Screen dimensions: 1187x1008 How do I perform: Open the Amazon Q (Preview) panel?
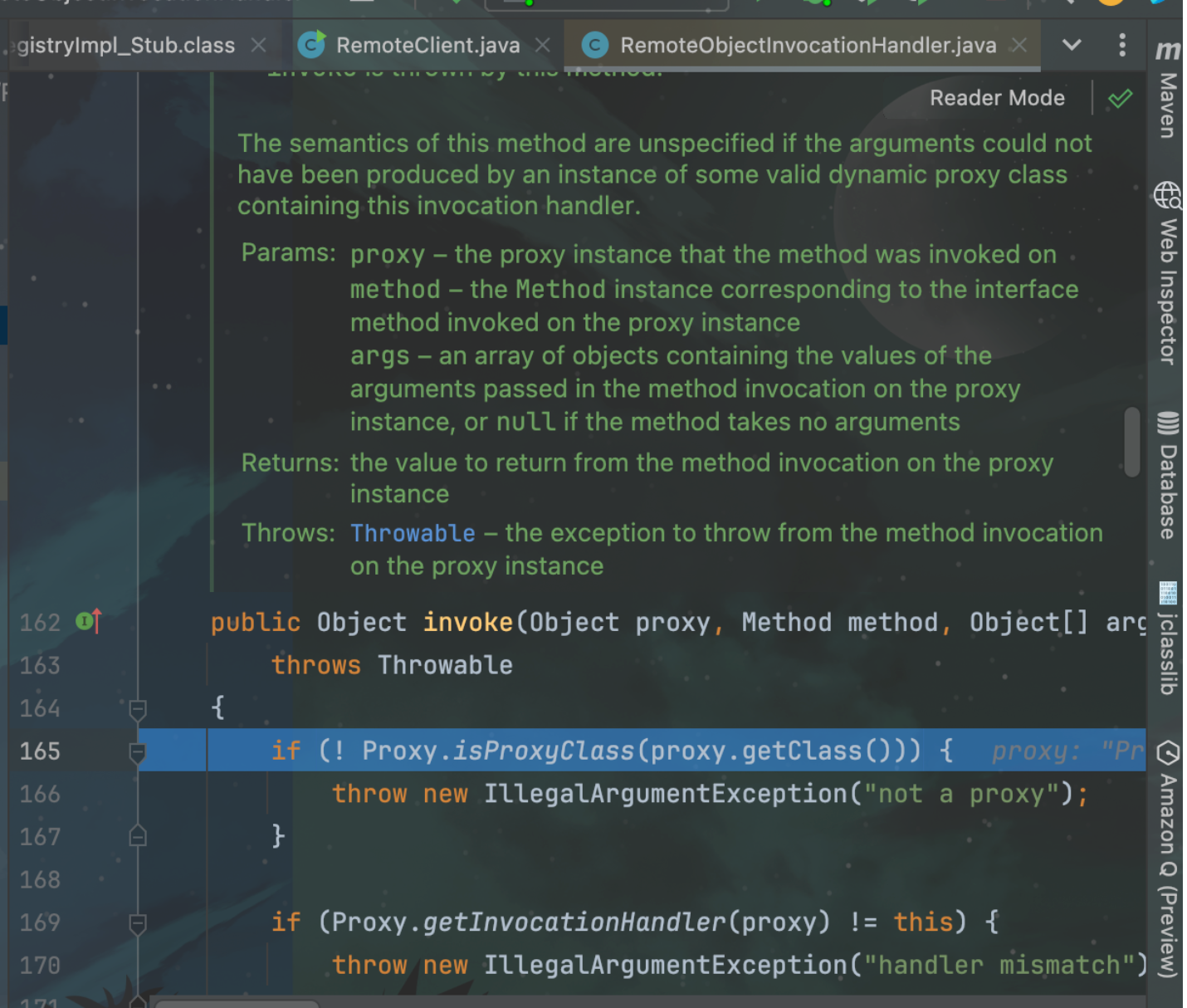click(x=1167, y=859)
